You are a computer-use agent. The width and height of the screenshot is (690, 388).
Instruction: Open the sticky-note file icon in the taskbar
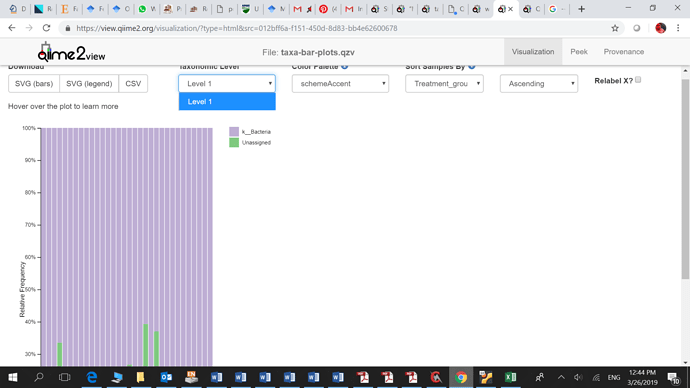click(x=140, y=377)
